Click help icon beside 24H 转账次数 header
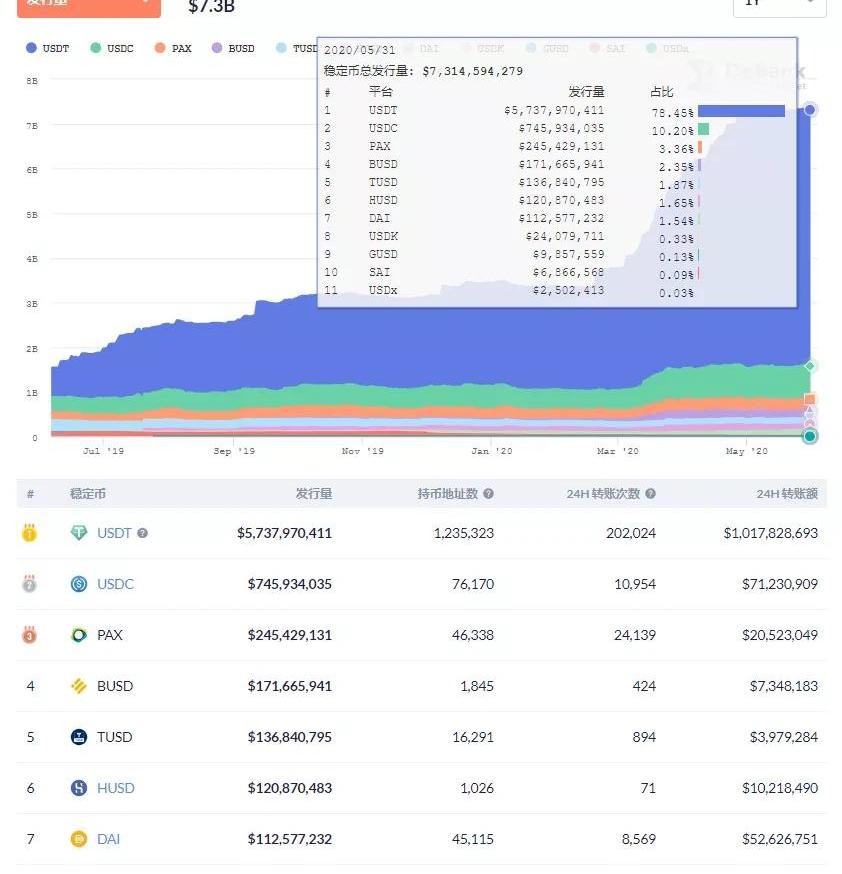 pos(651,494)
